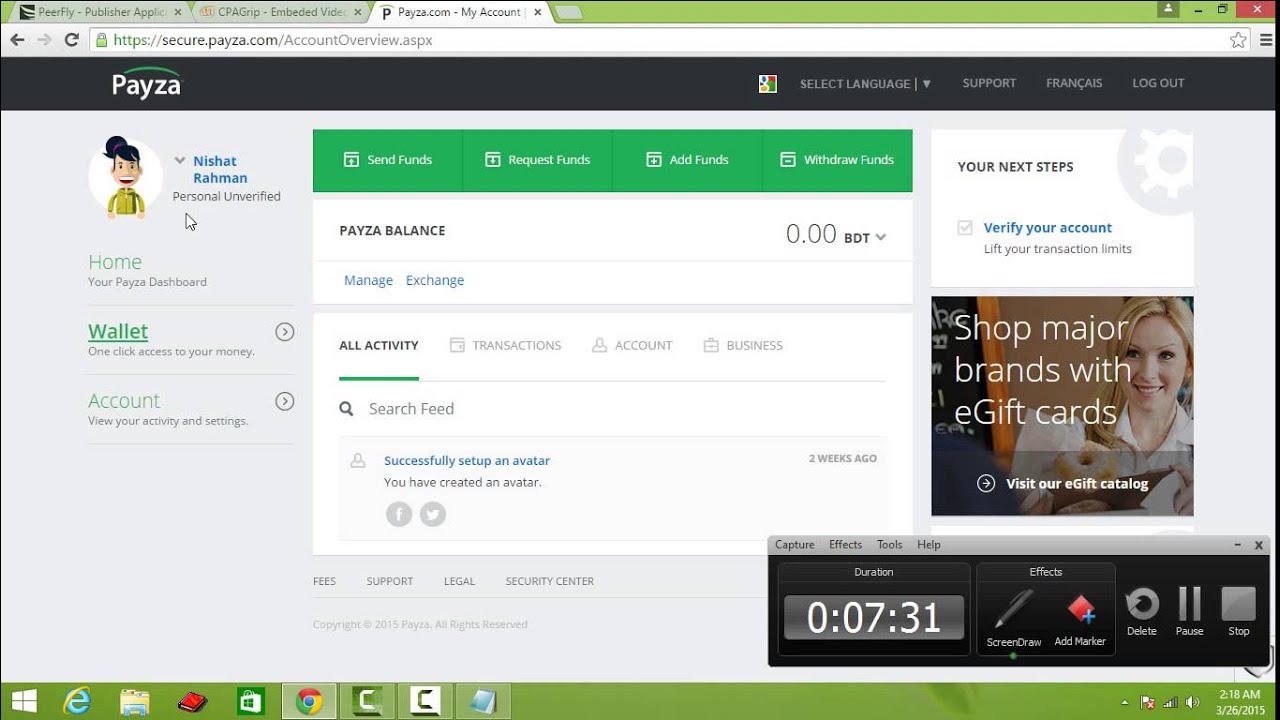1280x720 pixels.
Task: Switch site to Français
Action: pyautogui.click(x=1074, y=83)
